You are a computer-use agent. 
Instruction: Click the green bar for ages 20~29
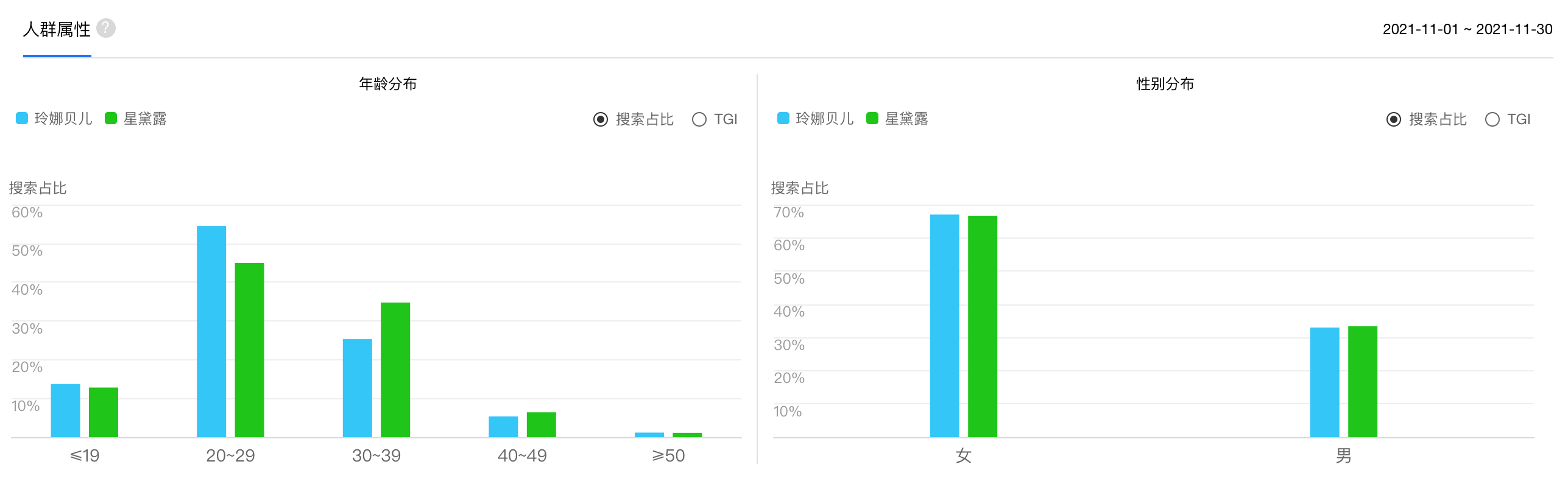coord(249,349)
